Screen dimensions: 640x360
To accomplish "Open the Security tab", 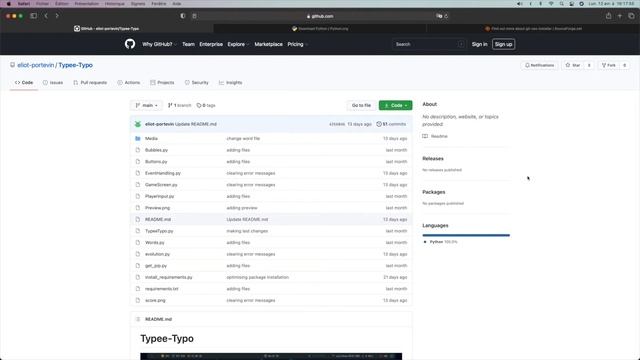I will [x=196, y=82].
